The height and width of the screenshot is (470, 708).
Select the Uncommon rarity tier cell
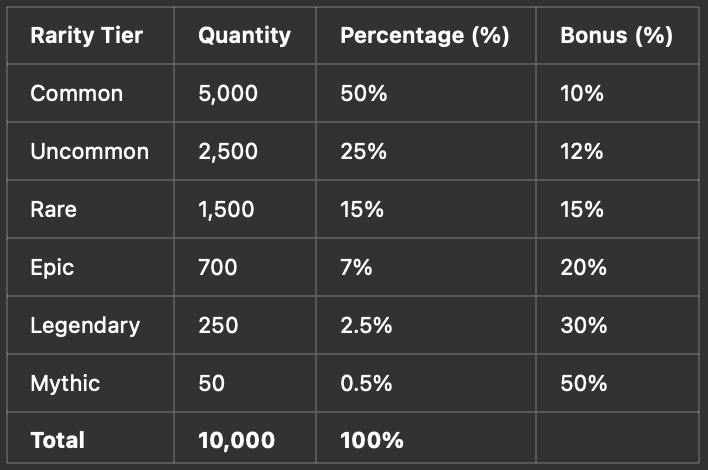89,152
